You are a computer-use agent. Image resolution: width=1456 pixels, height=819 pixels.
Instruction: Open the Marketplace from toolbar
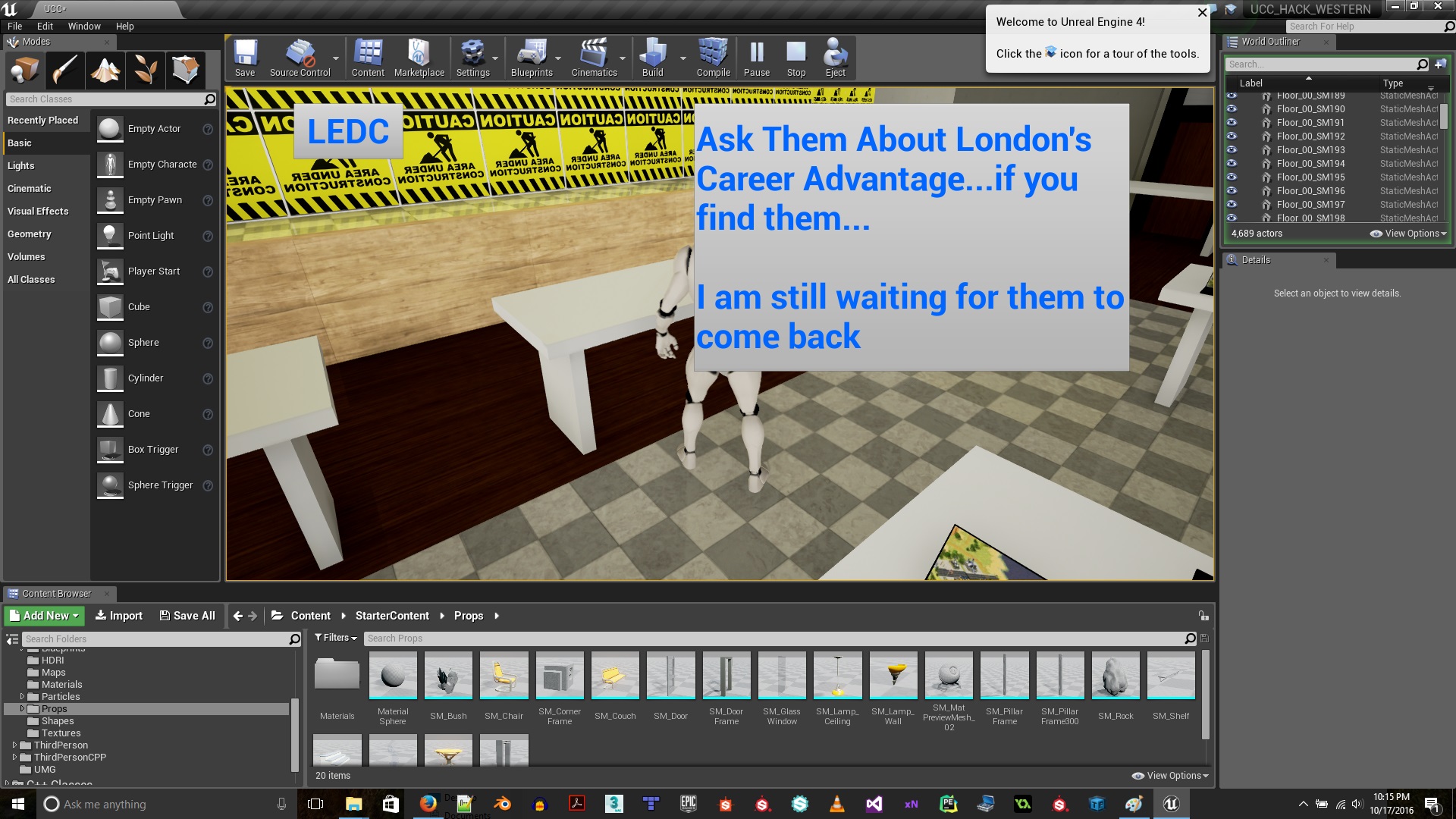(419, 57)
